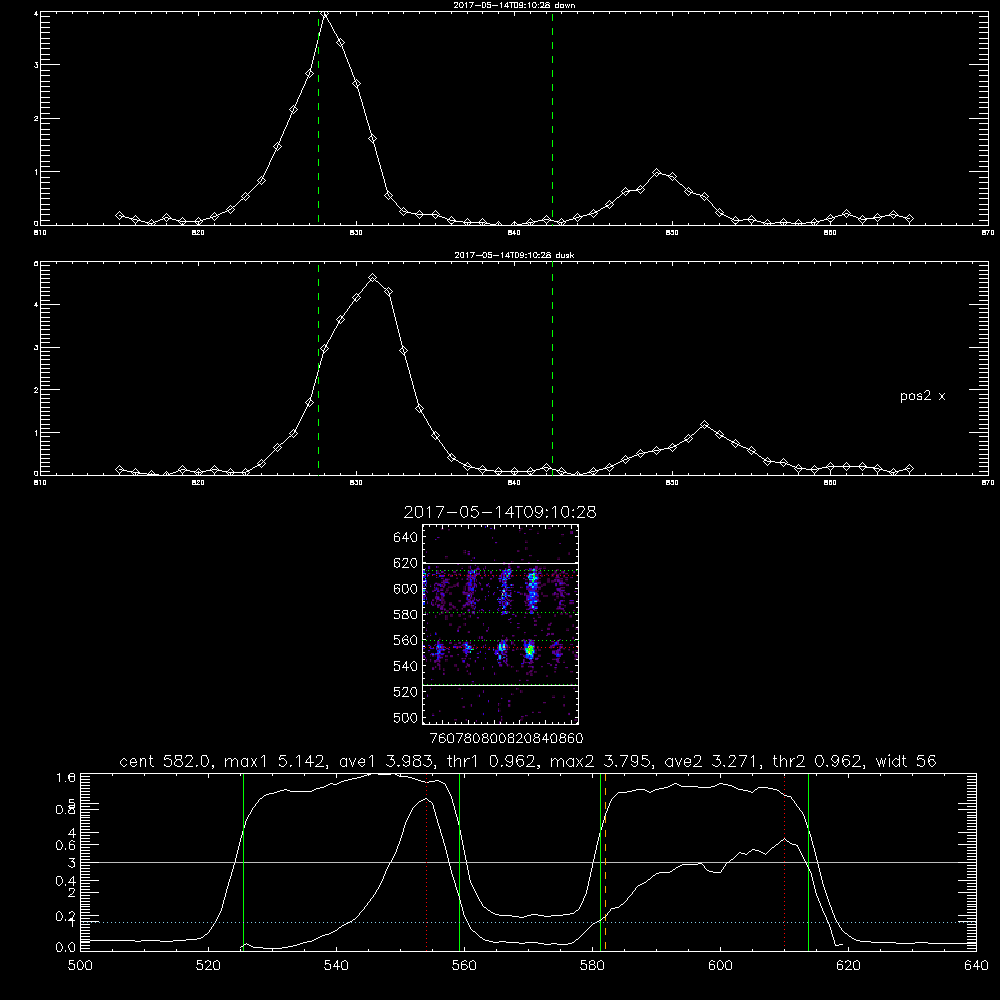Click the 0.6 y-axis label of bottom plot
This screenshot has height=1000, width=1000.
pyautogui.click(x=66, y=845)
